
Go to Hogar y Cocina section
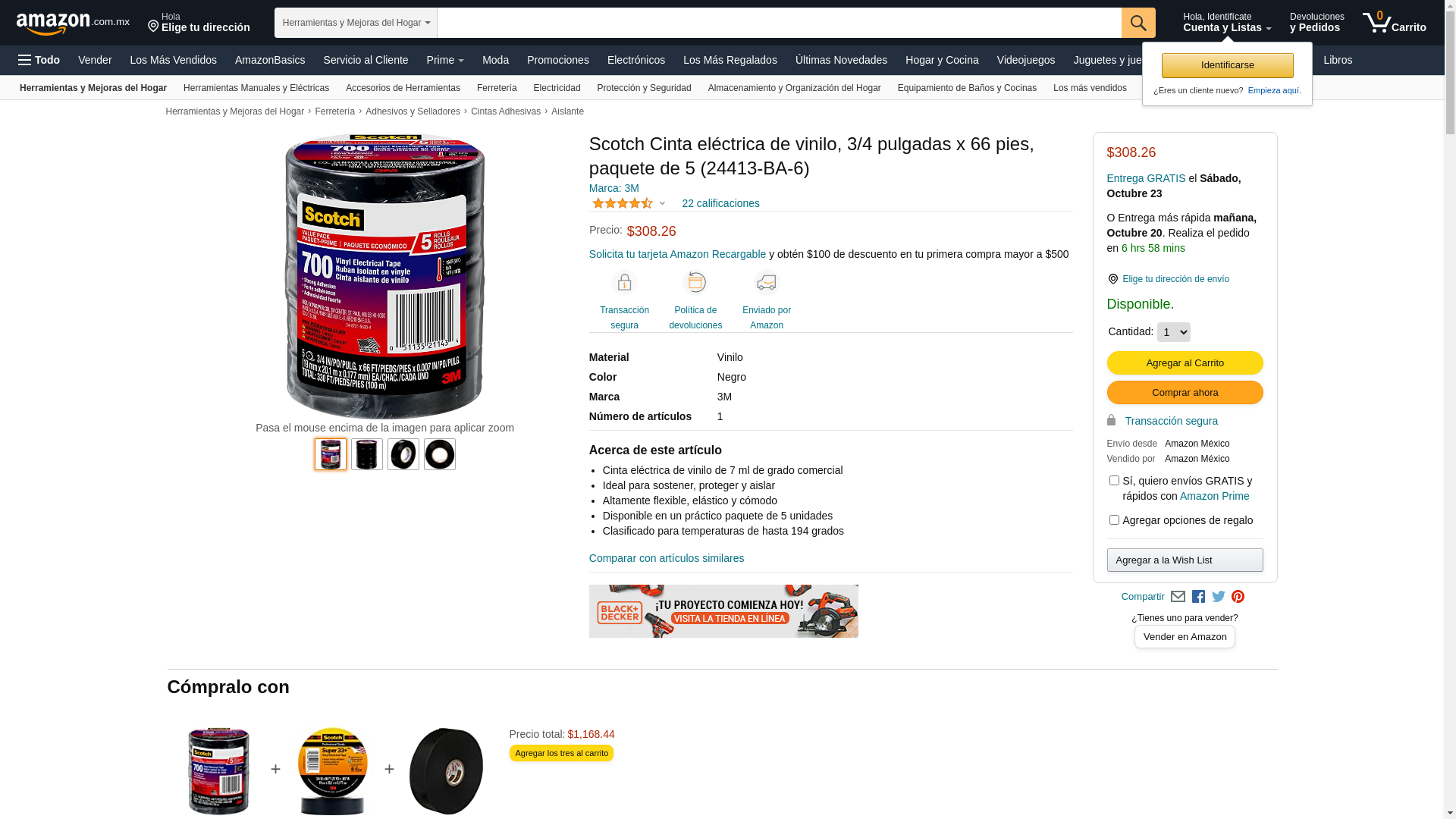click(x=942, y=60)
